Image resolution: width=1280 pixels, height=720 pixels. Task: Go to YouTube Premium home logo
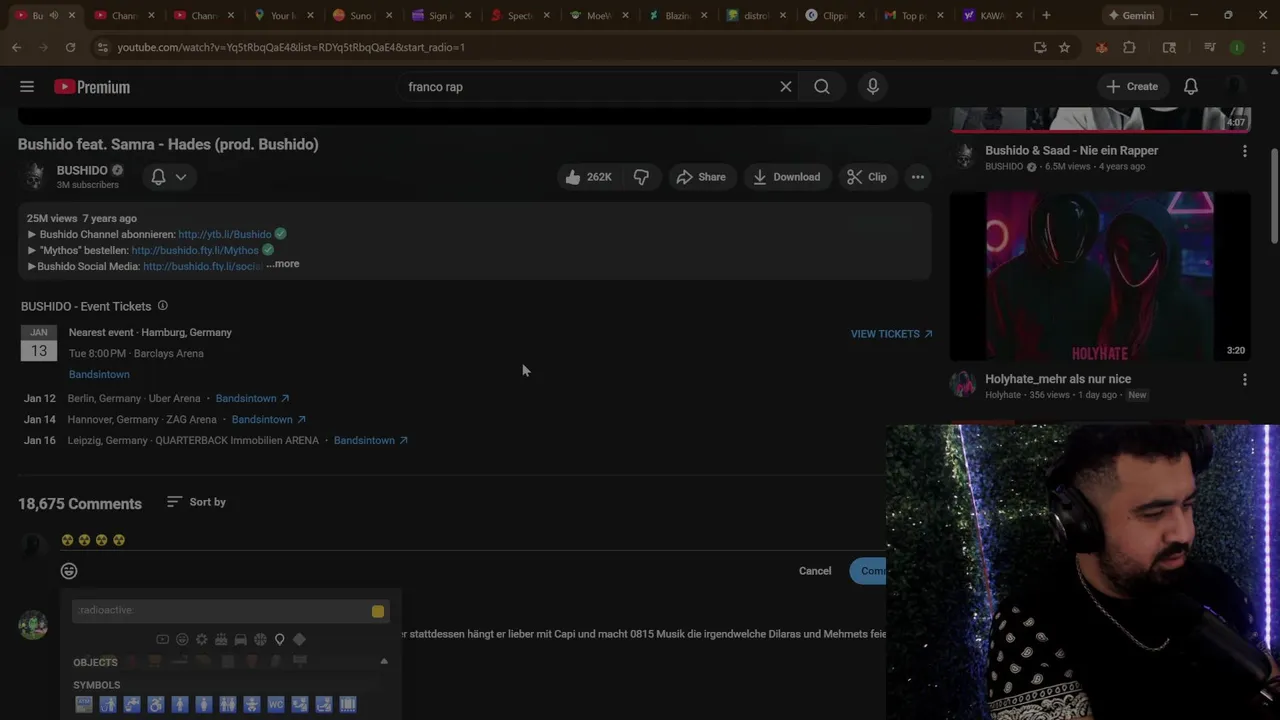(x=92, y=87)
